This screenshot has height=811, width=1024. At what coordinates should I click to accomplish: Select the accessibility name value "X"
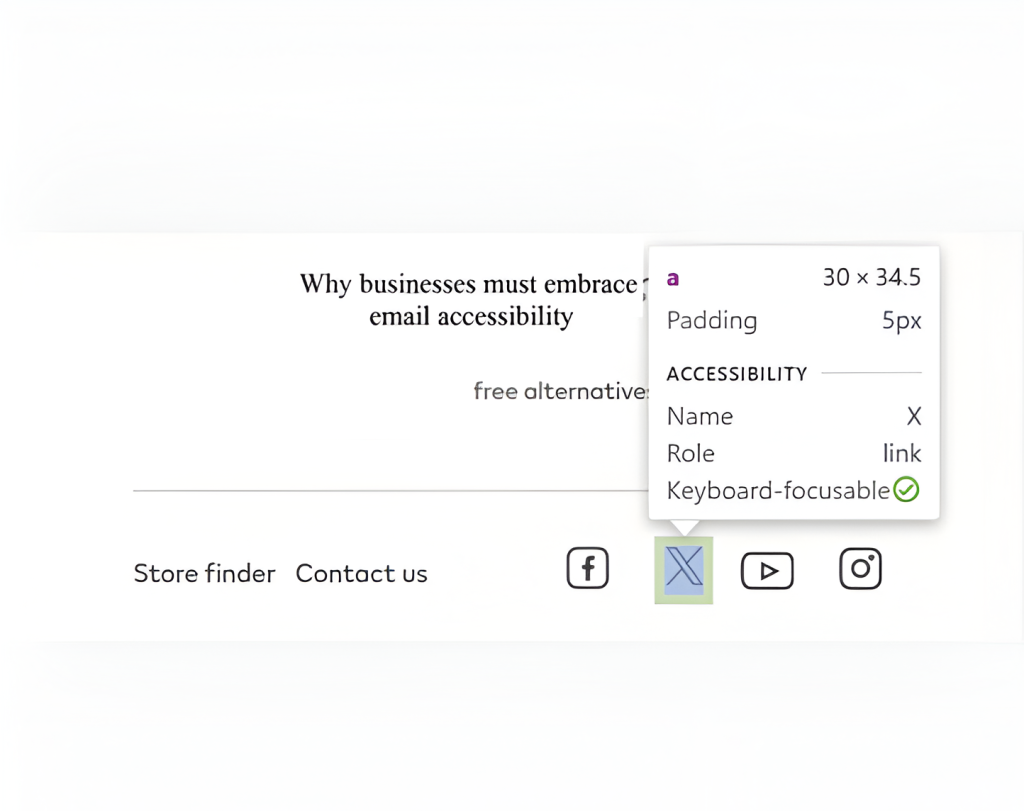coord(913,416)
